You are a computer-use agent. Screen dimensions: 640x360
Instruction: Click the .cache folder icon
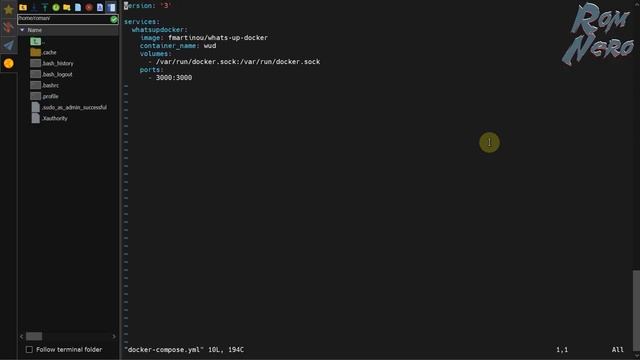tap(36, 52)
